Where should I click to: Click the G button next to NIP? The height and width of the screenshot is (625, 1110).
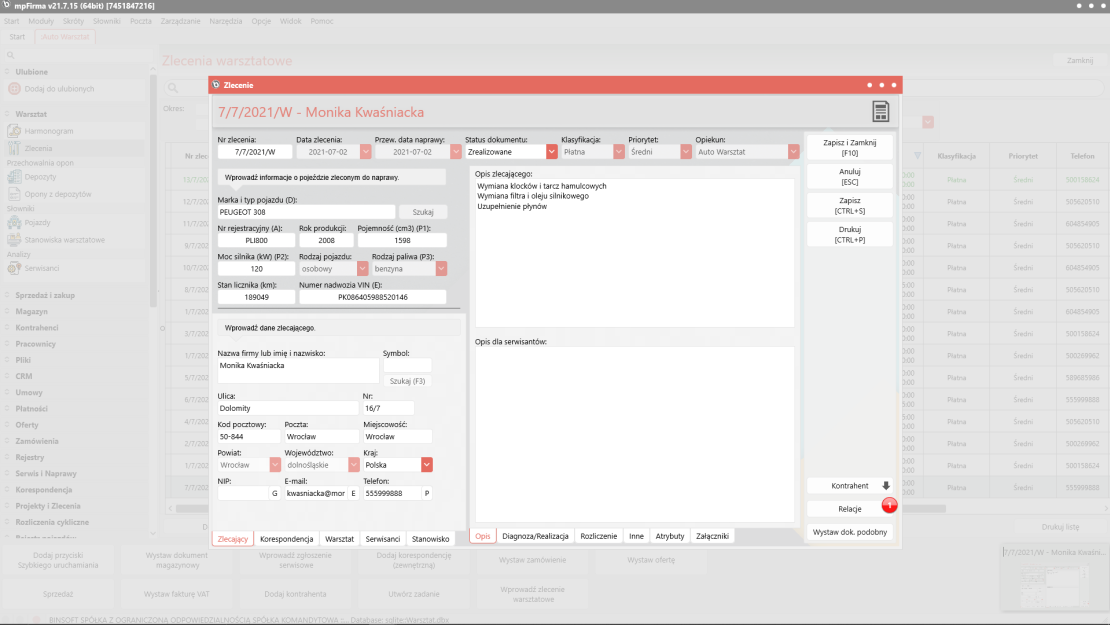[275, 493]
